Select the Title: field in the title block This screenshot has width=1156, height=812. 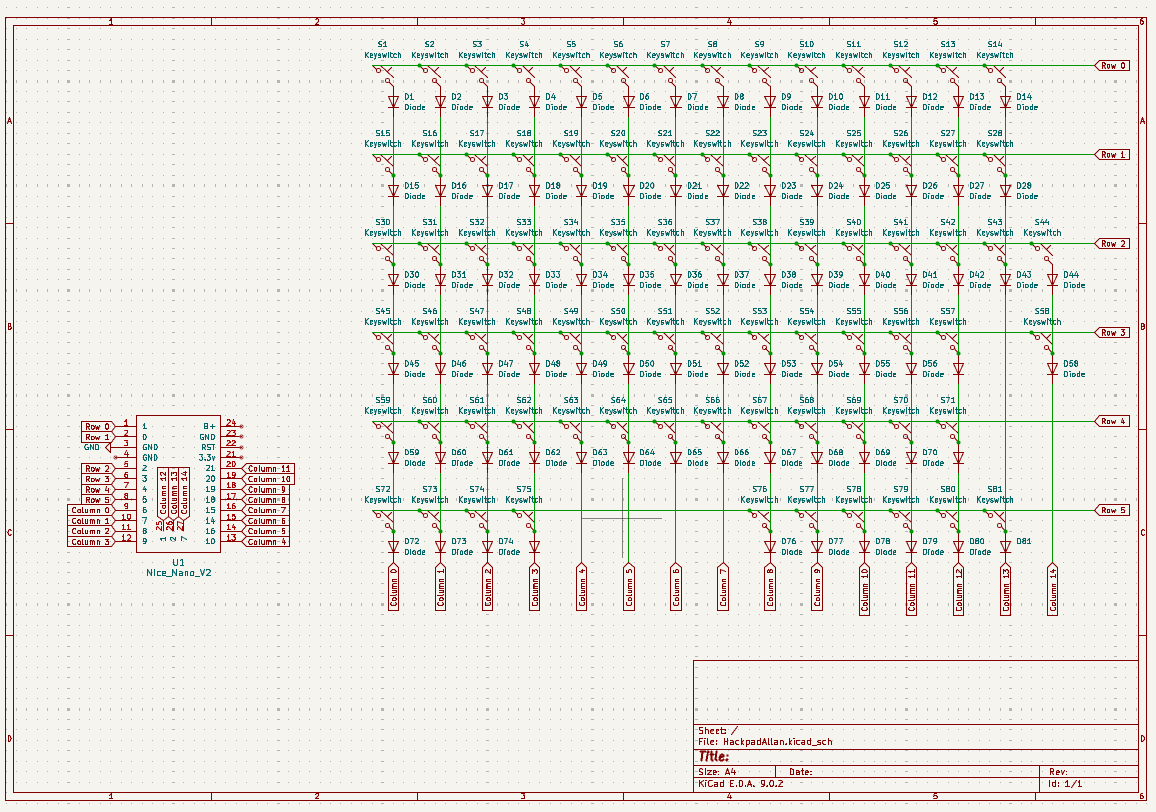coord(714,756)
